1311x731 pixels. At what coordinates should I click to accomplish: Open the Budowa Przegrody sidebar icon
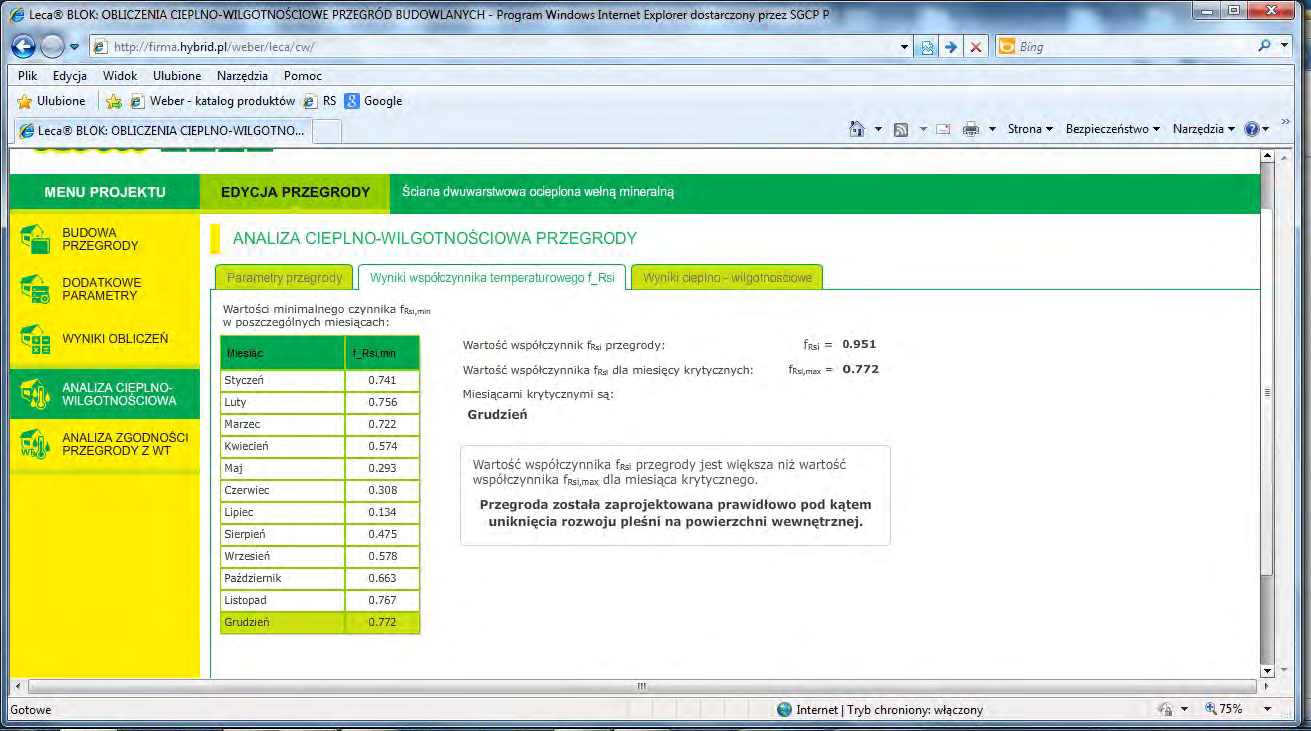tap(35, 239)
